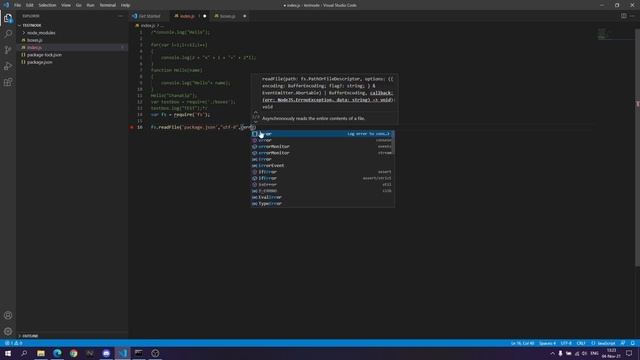Open terminal app from taskbar

[139, 353]
